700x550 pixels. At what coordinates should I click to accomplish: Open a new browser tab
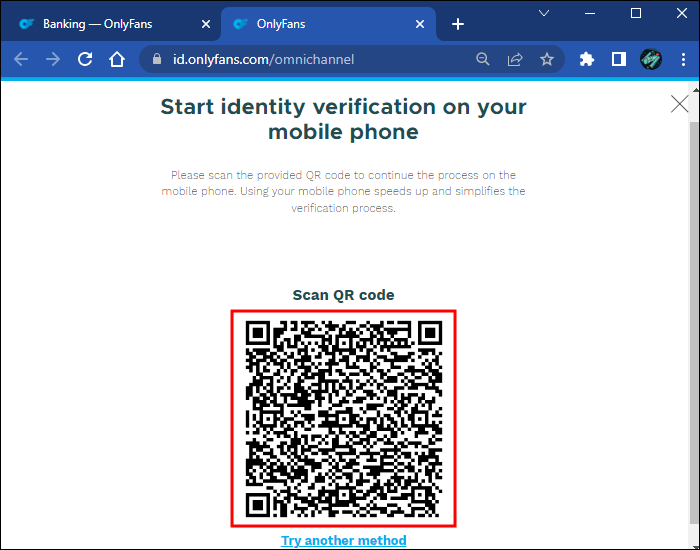[x=458, y=24]
